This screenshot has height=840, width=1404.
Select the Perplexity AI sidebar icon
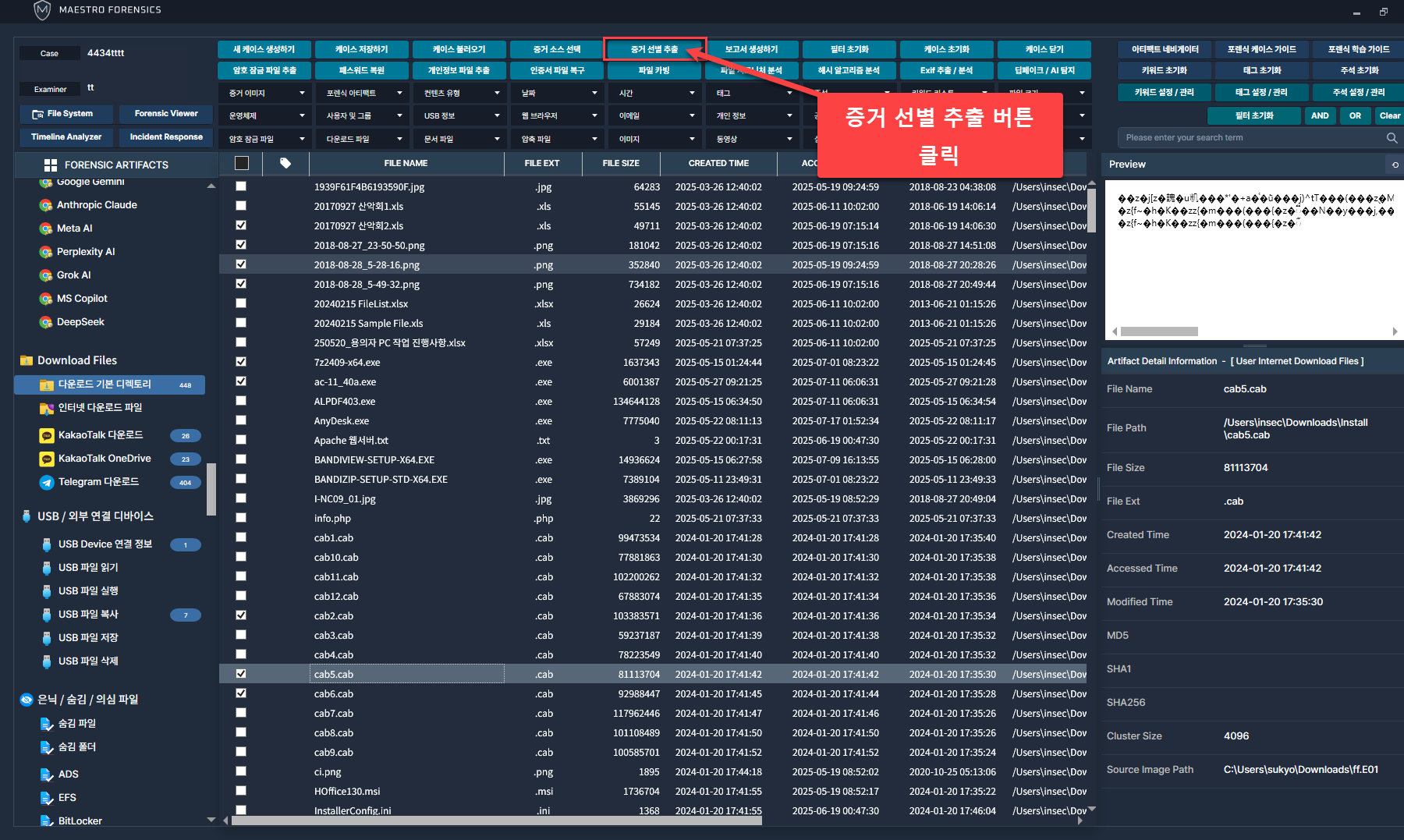pyautogui.click(x=46, y=252)
